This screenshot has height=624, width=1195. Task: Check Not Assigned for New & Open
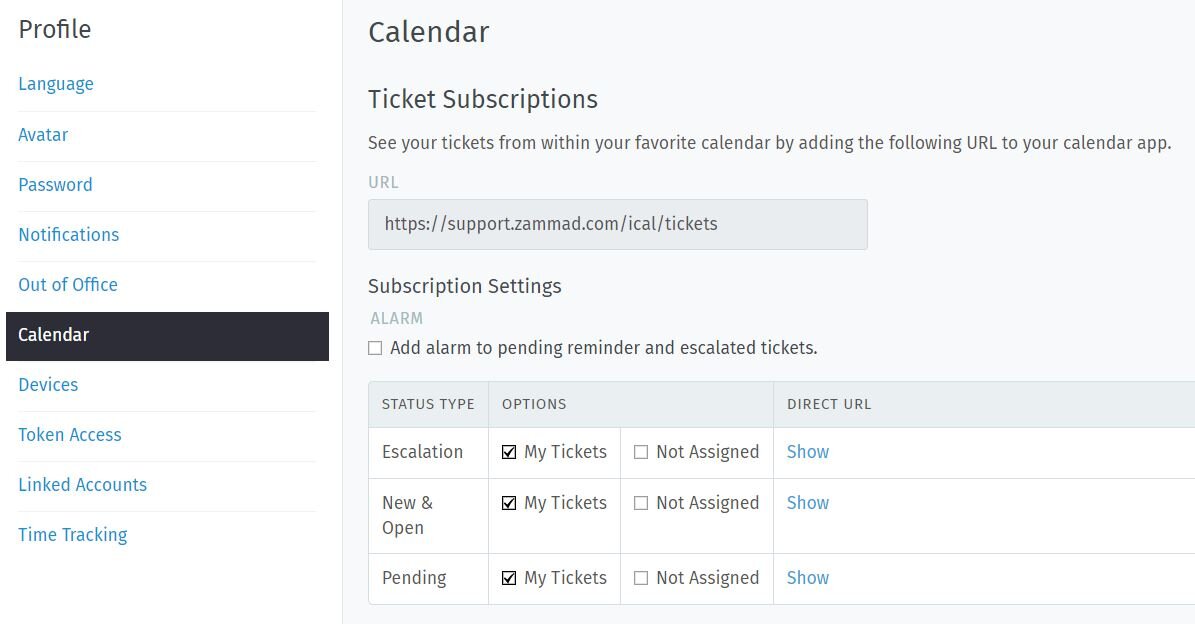coord(641,503)
